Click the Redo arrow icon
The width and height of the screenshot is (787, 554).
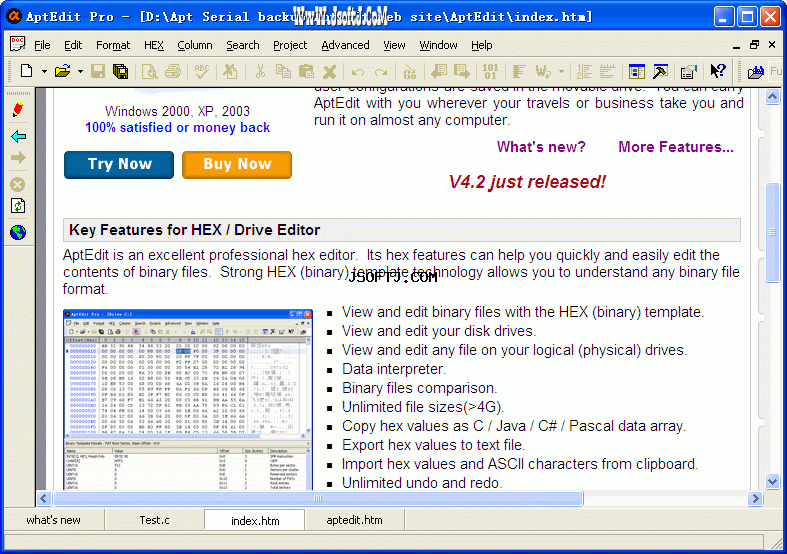381,72
